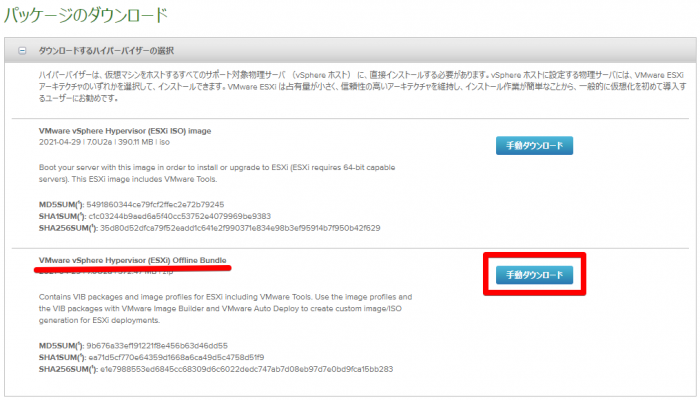This screenshot has height=400, width=700.
Task: Click 手動ダウンロード for the Offline Bundle
Action: (534, 275)
